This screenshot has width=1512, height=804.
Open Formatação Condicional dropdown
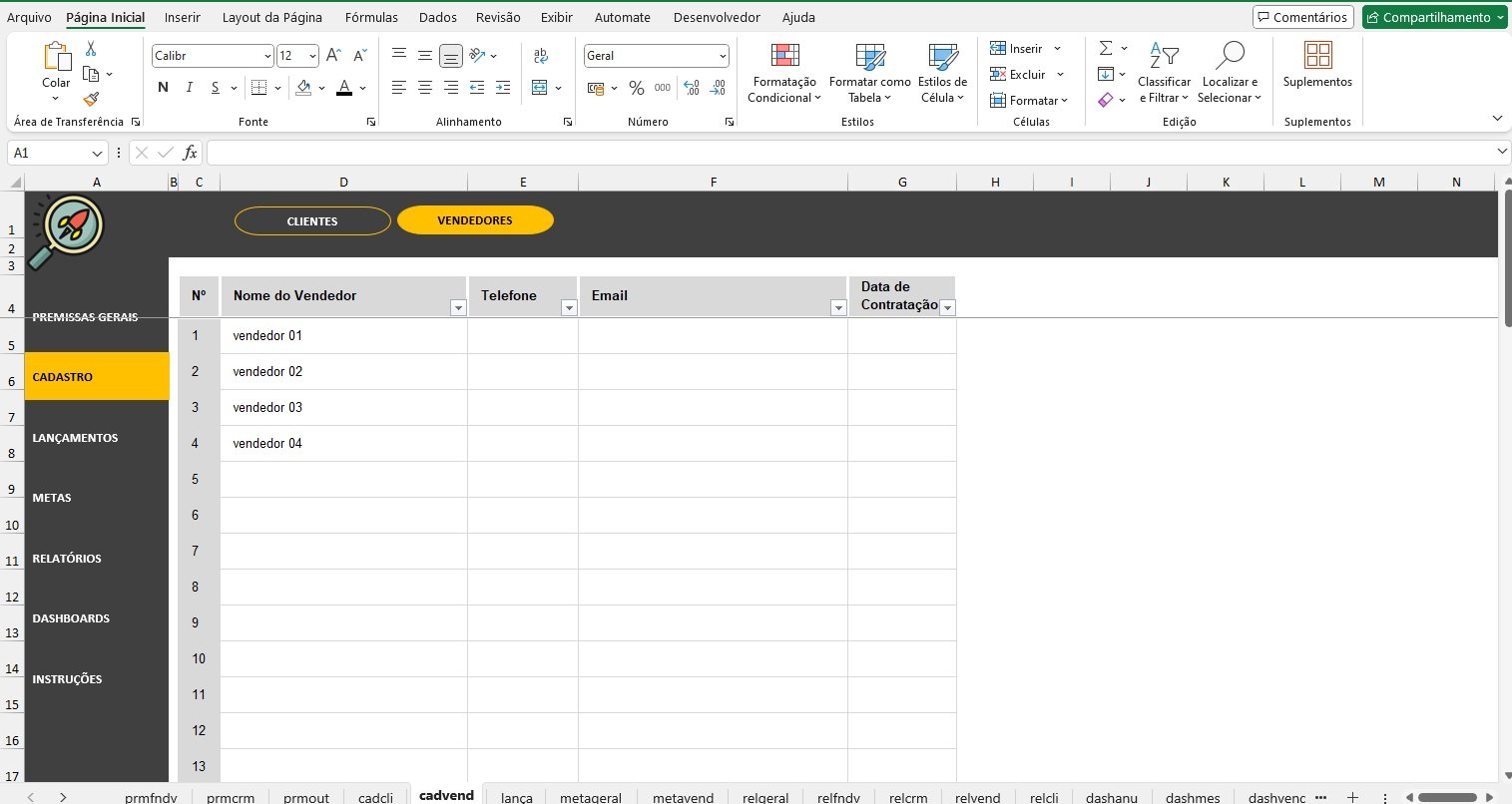pos(784,73)
